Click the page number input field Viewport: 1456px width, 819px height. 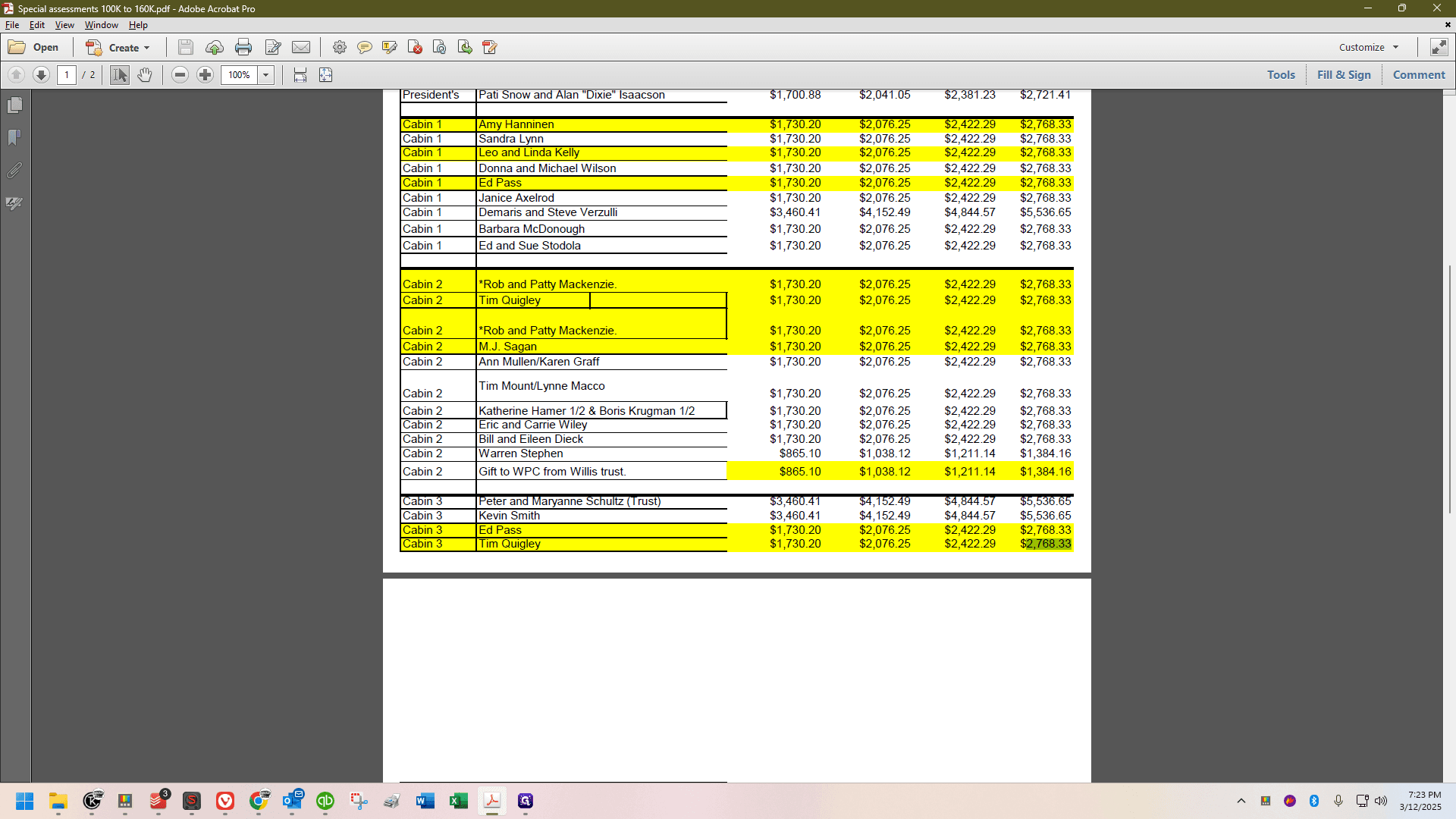tap(67, 75)
